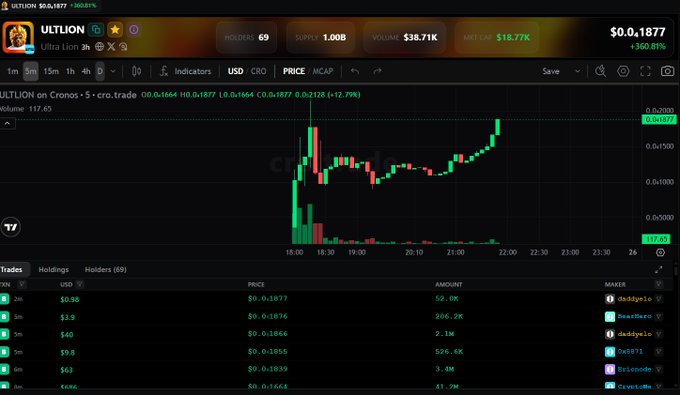Select the 5m timeframe
Image resolution: width=680 pixels, height=395 pixels.
point(31,71)
